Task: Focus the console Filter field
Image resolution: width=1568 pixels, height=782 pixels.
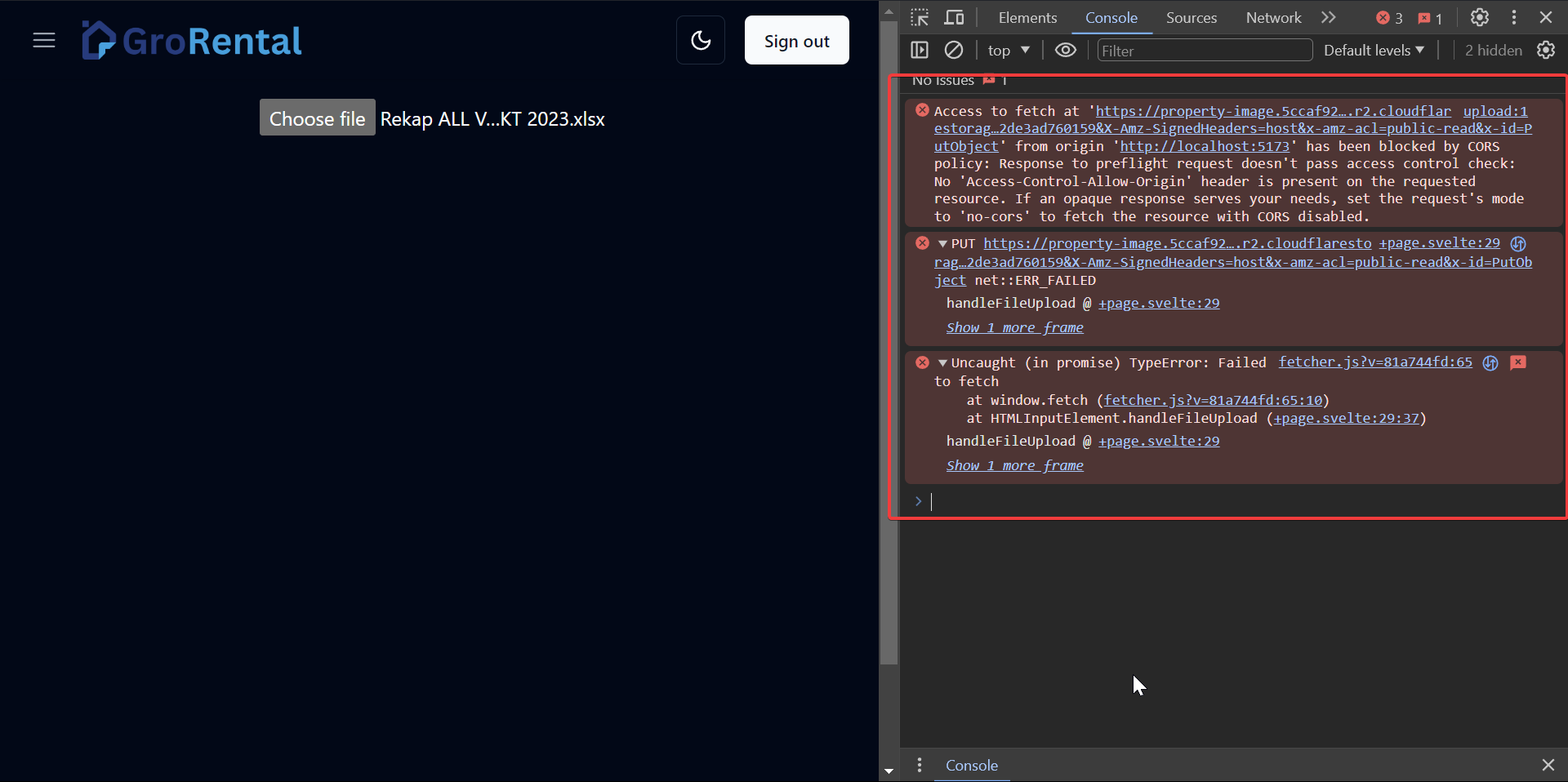Action: click(1205, 51)
